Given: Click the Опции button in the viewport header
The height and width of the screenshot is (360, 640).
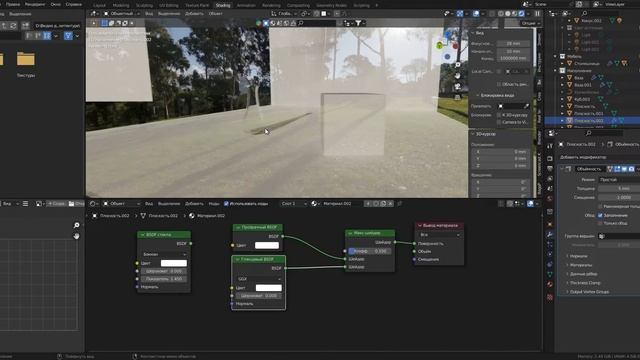Looking at the screenshot, I should [531, 23].
